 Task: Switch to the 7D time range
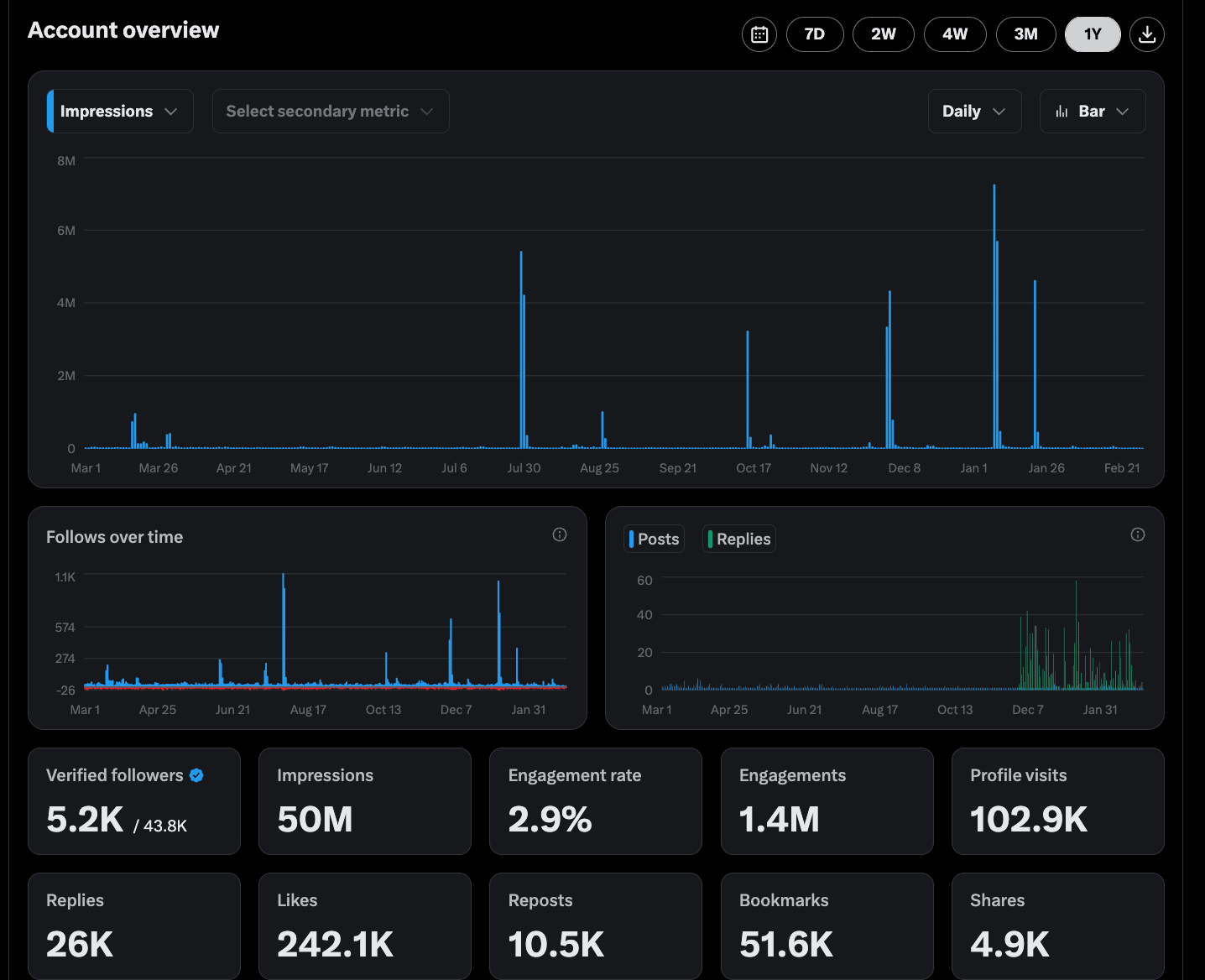[x=814, y=34]
